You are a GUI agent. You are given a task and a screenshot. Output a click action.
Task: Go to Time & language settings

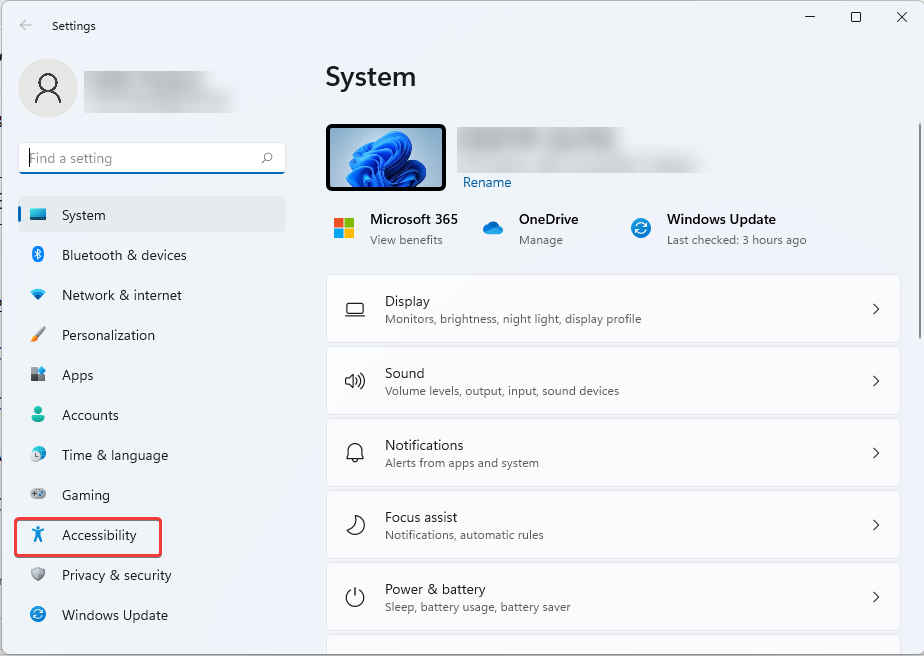tap(114, 455)
